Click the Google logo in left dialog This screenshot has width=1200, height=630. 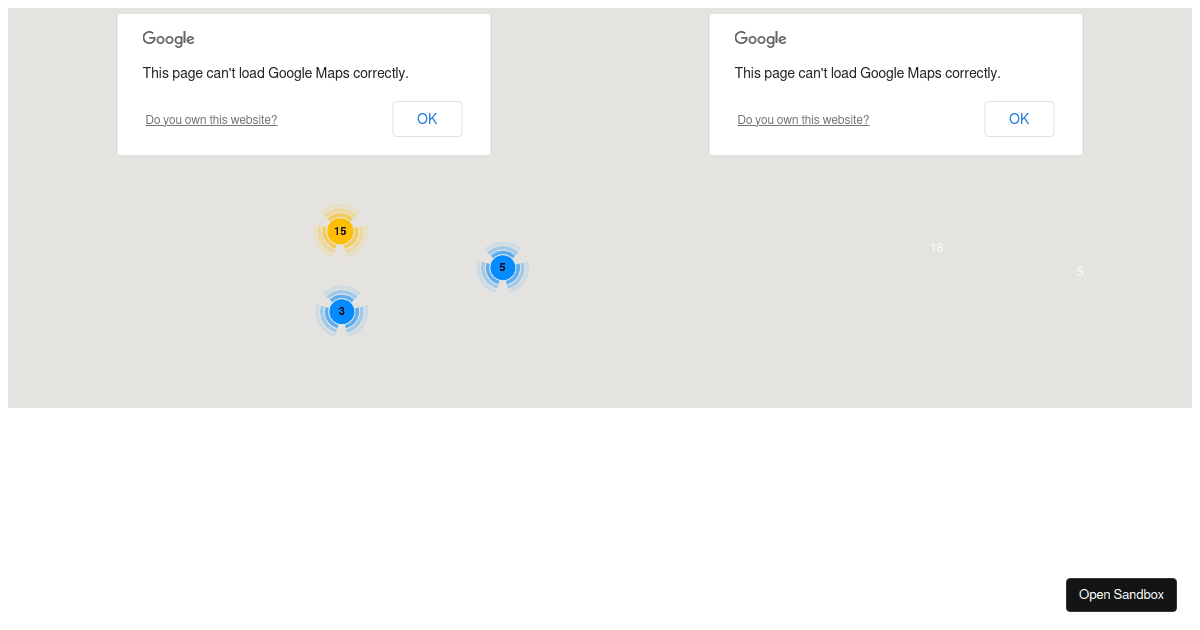click(168, 39)
